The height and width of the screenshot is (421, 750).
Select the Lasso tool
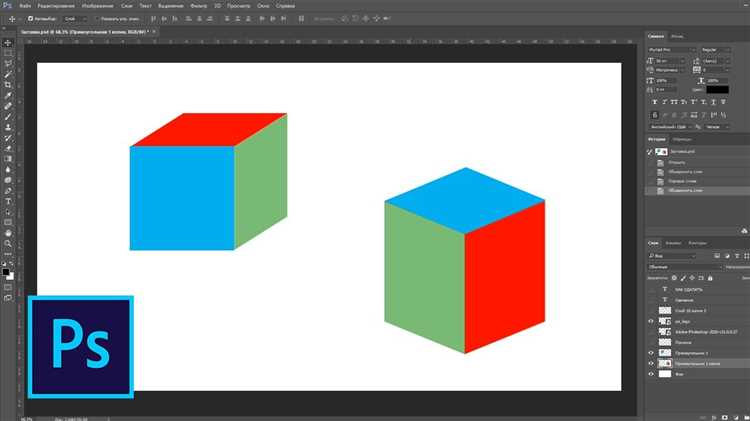pos(8,64)
